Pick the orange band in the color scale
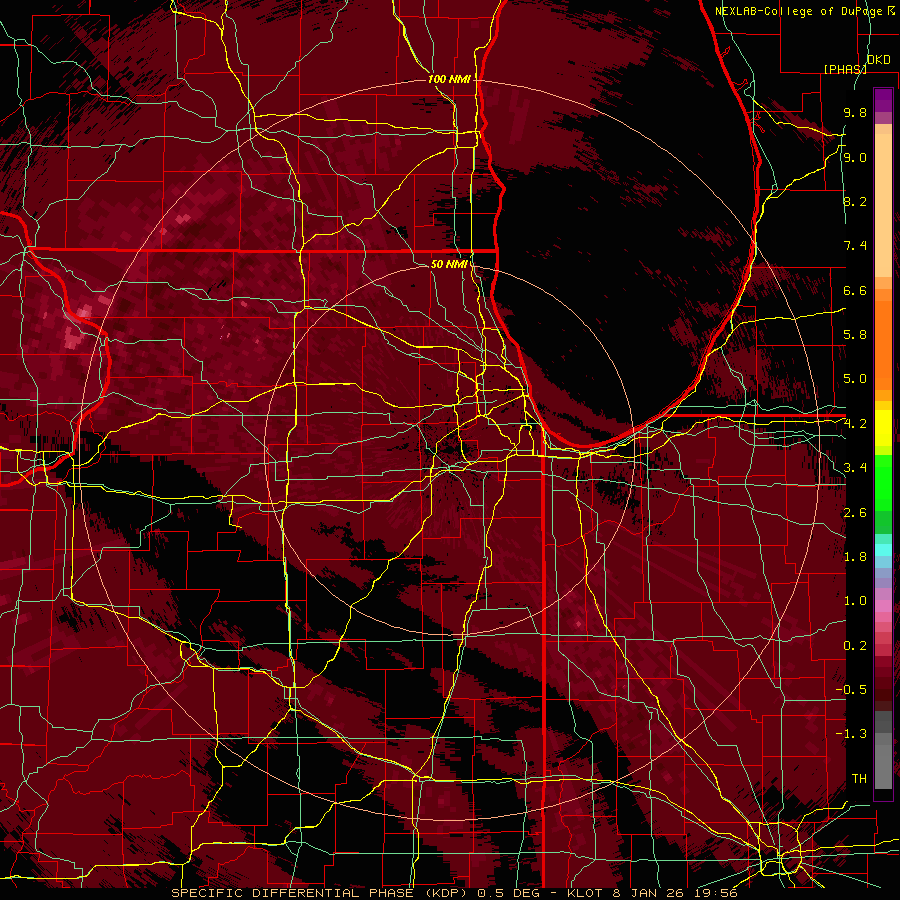This screenshot has width=900, height=900. pos(883,344)
